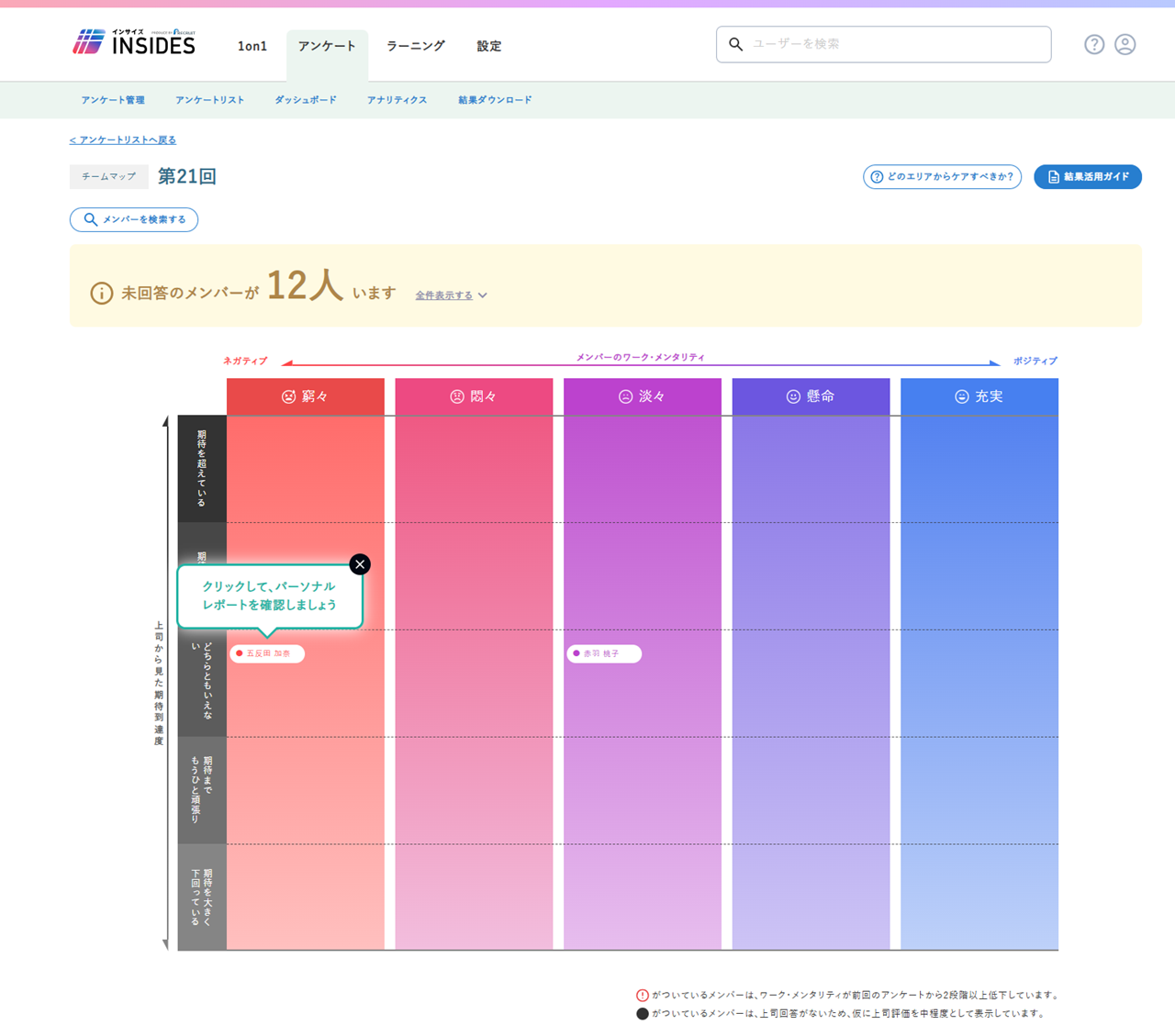Click the black dot legend icon
This screenshot has width=1175, height=1036.
click(643, 1014)
